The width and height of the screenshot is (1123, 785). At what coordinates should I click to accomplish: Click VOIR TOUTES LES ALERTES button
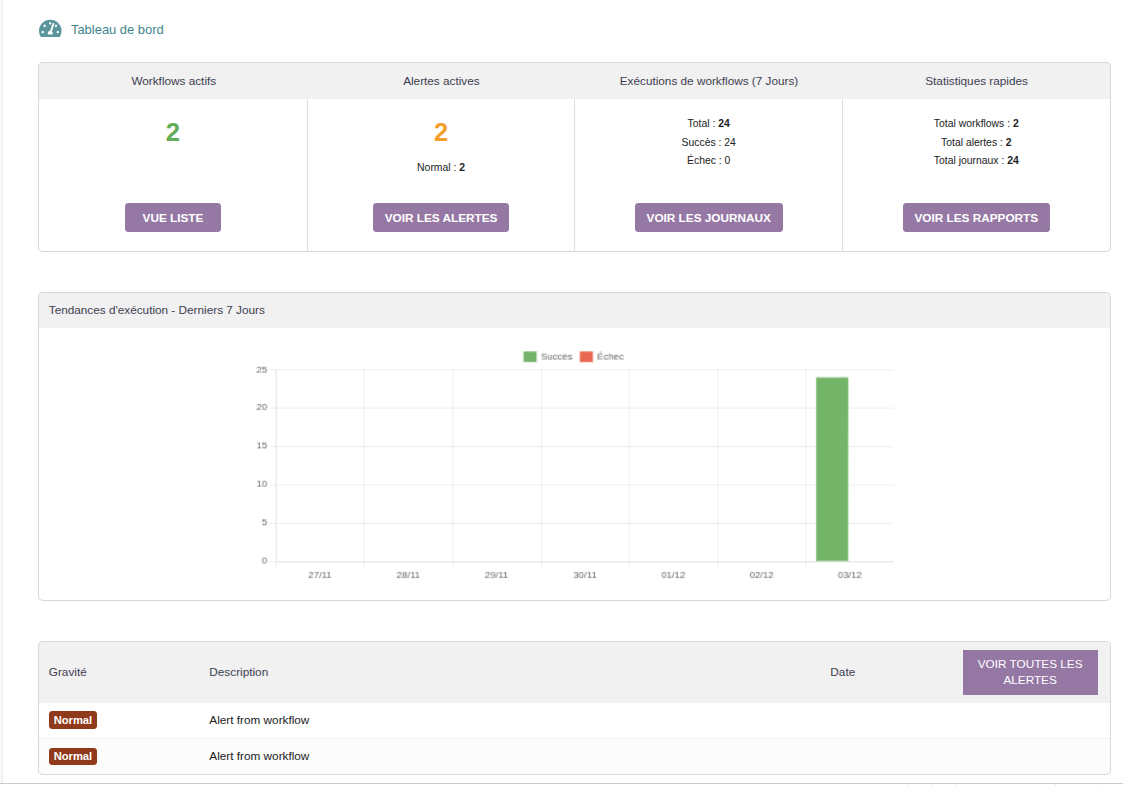click(1030, 672)
